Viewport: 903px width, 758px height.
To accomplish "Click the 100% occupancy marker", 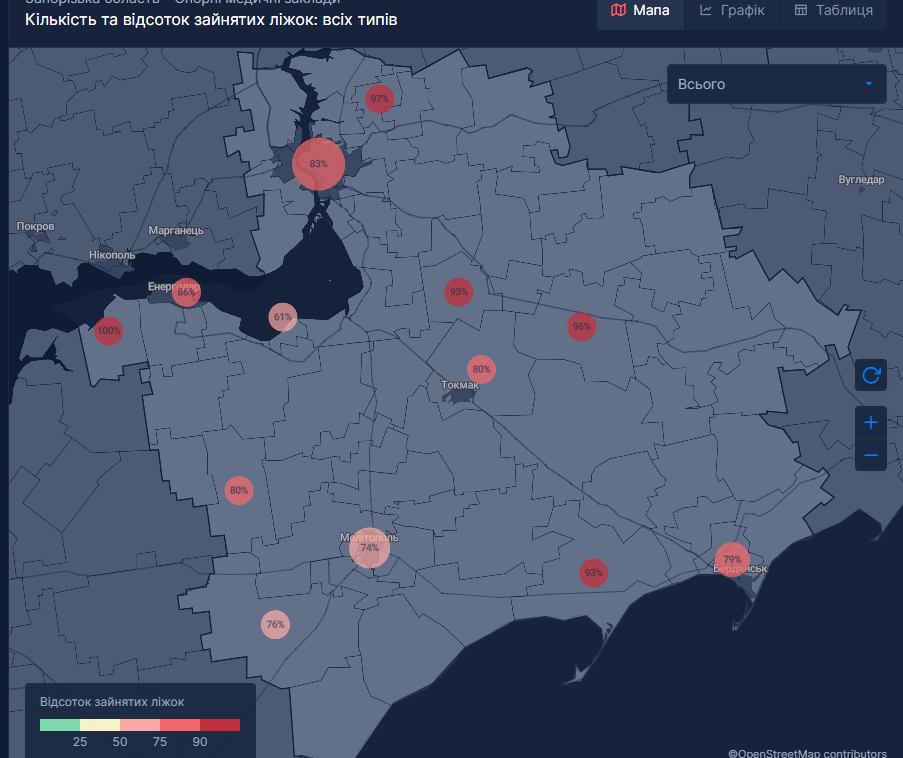I will point(108,331).
